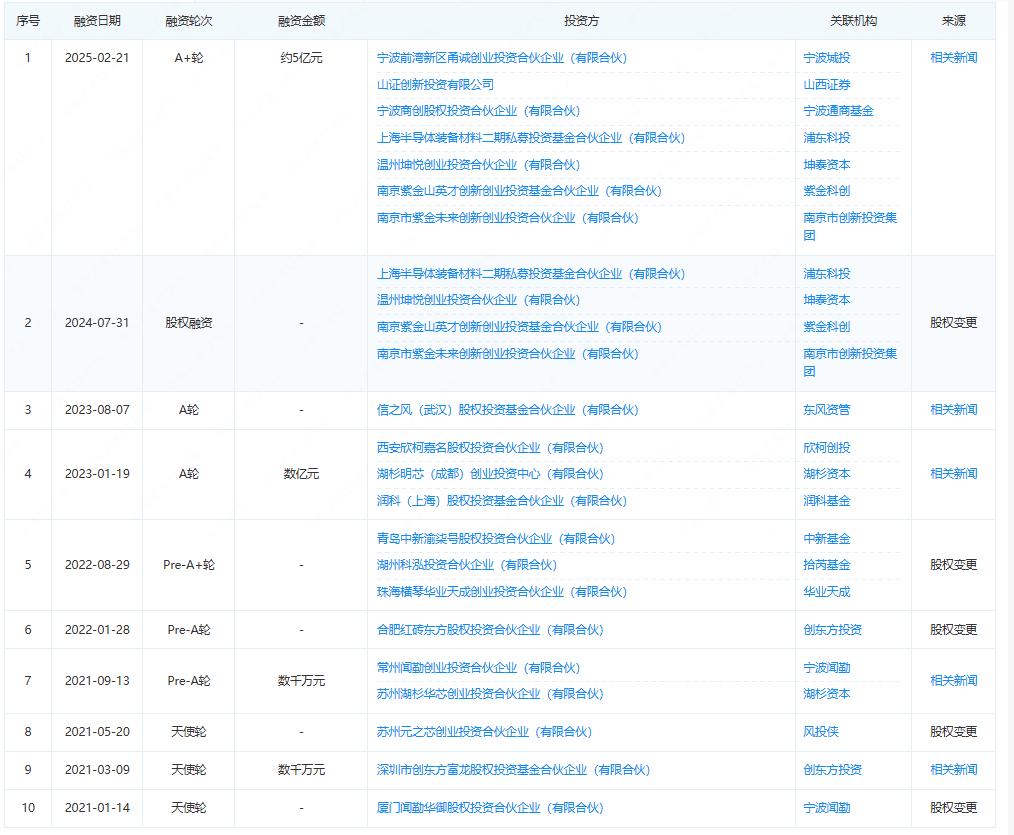
Task: Open 温州坤悦创业投资 investor in 股权融资 row
Action: pyautogui.click(x=479, y=299)
